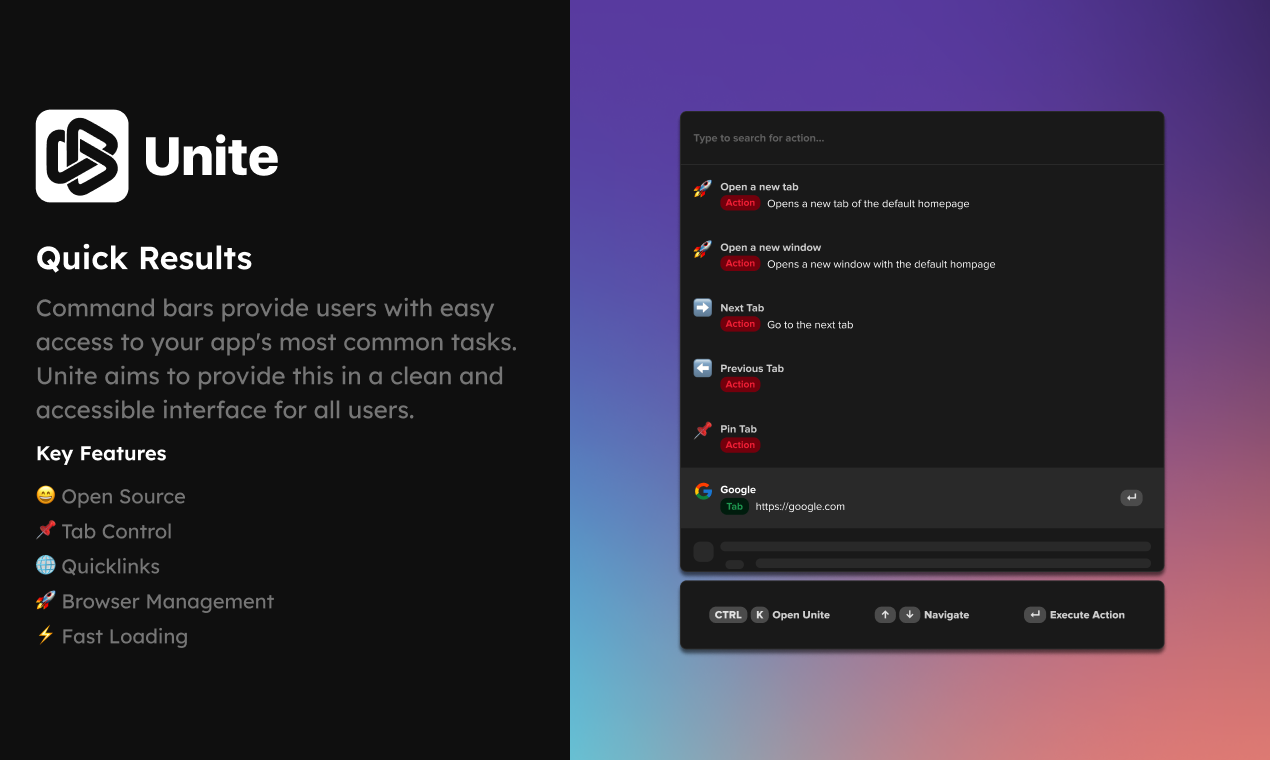Viewport: 1270px width, 760px height.
Task: Select the 'Pin Tab' action
Action: point(922,437)
